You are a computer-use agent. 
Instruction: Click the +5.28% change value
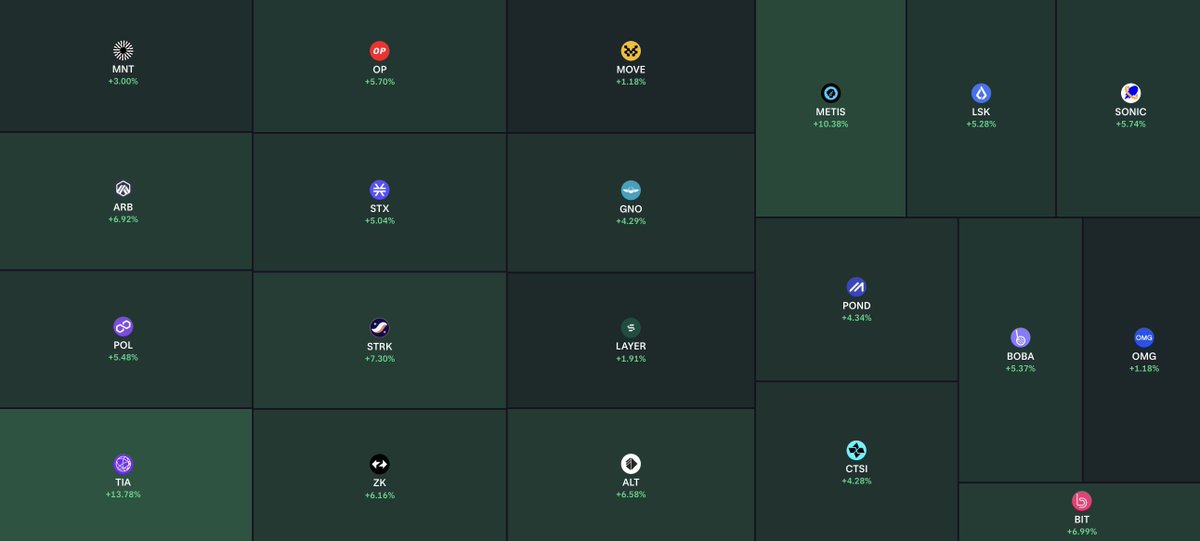[x=981, y=124]
